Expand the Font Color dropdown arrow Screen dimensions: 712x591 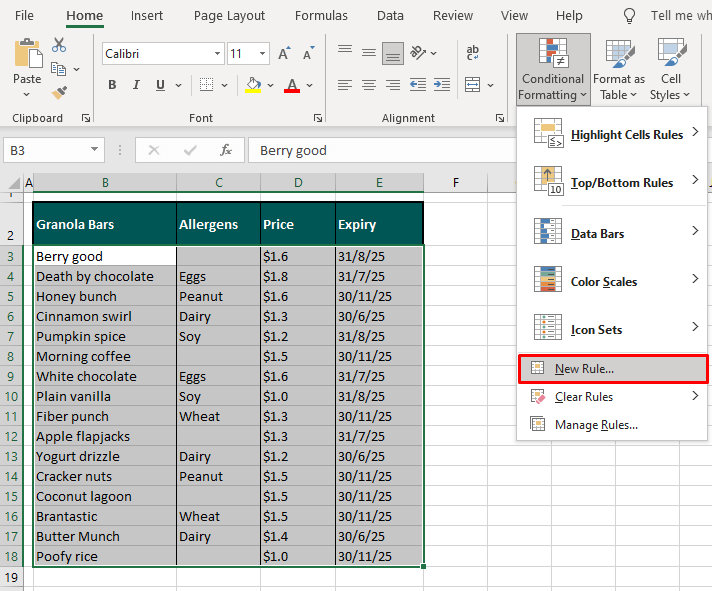[310, 85]
